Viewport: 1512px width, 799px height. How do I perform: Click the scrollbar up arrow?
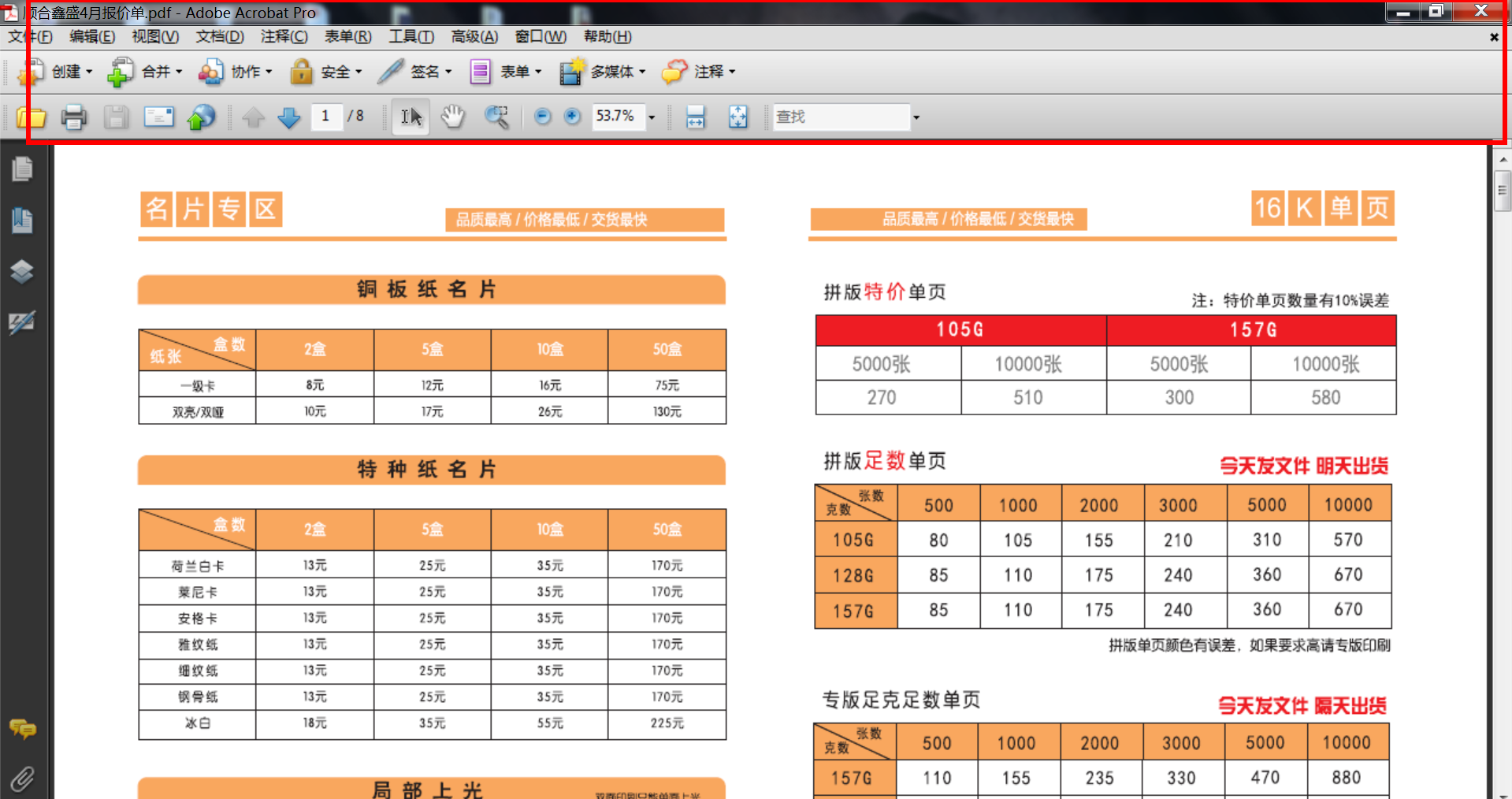point(1502,159)
